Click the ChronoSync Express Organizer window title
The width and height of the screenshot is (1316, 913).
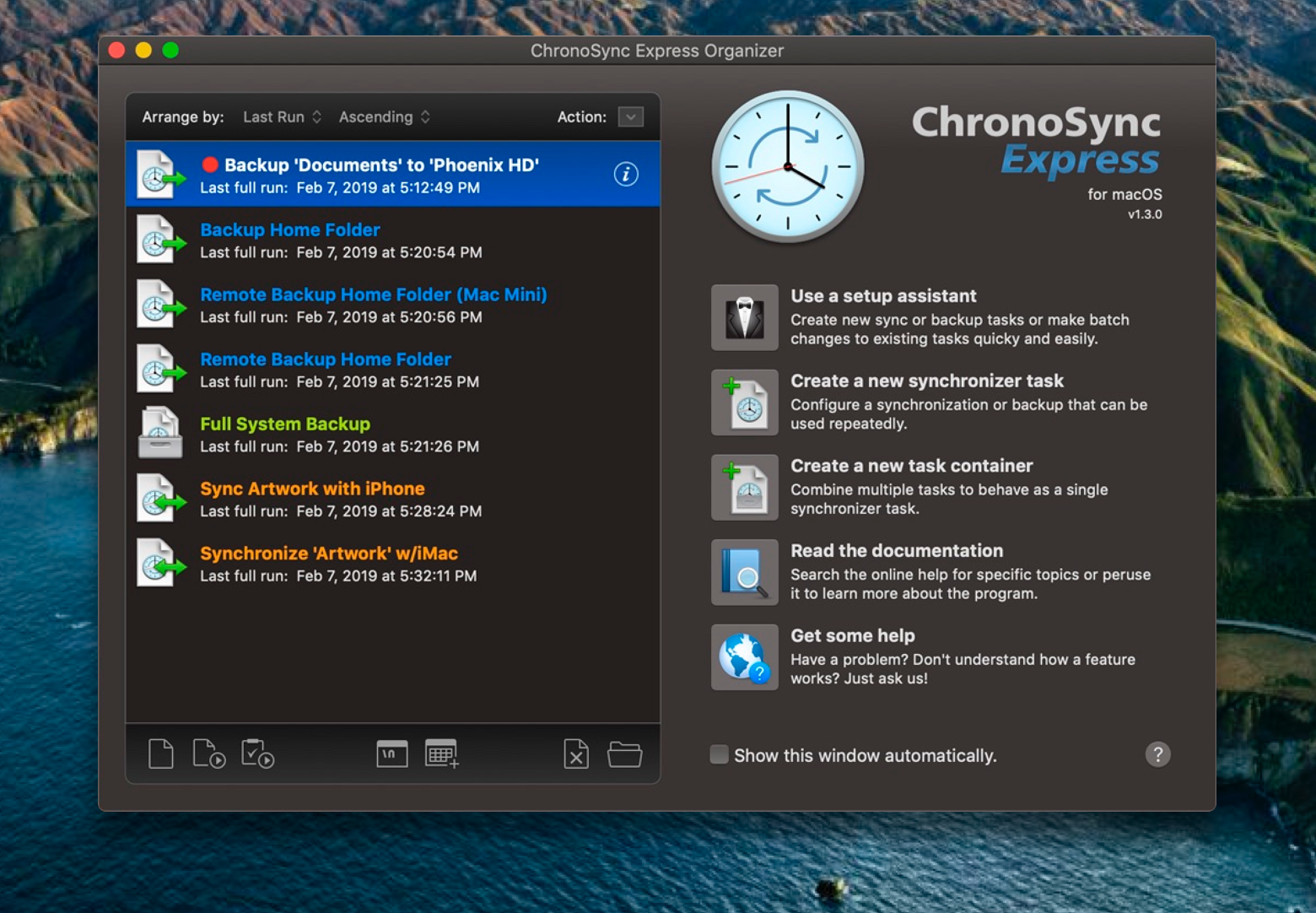[657, 51]
